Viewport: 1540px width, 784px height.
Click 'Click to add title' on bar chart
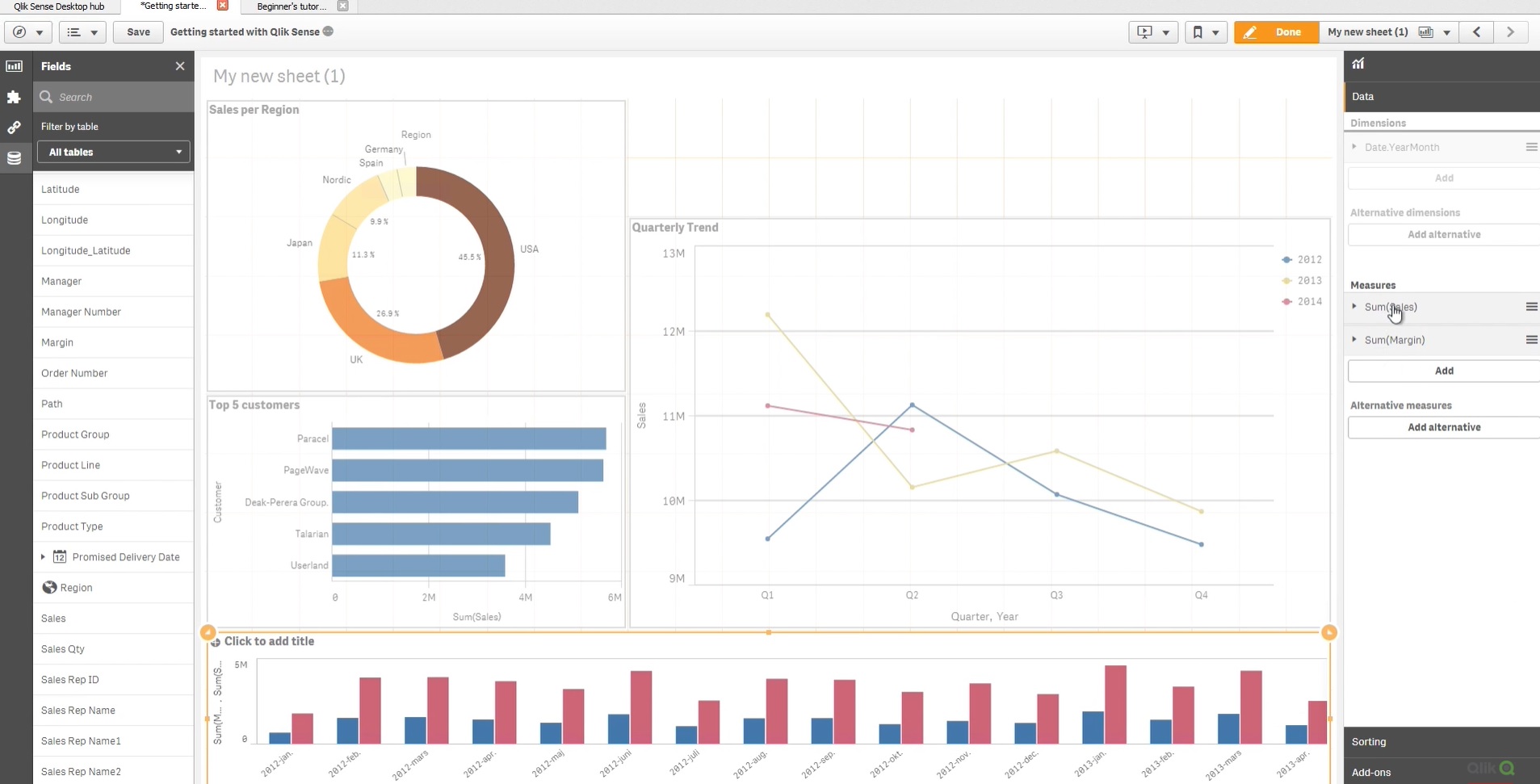[269, 641]
